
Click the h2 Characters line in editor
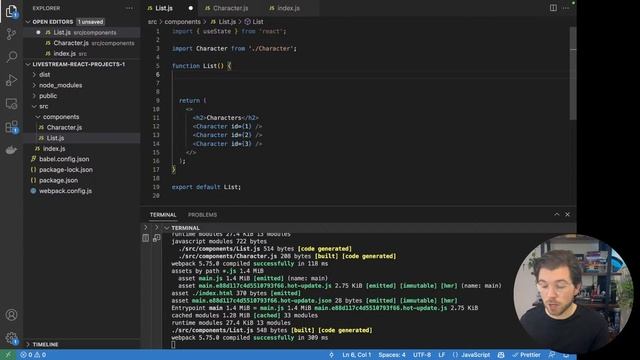click(225, 118)
